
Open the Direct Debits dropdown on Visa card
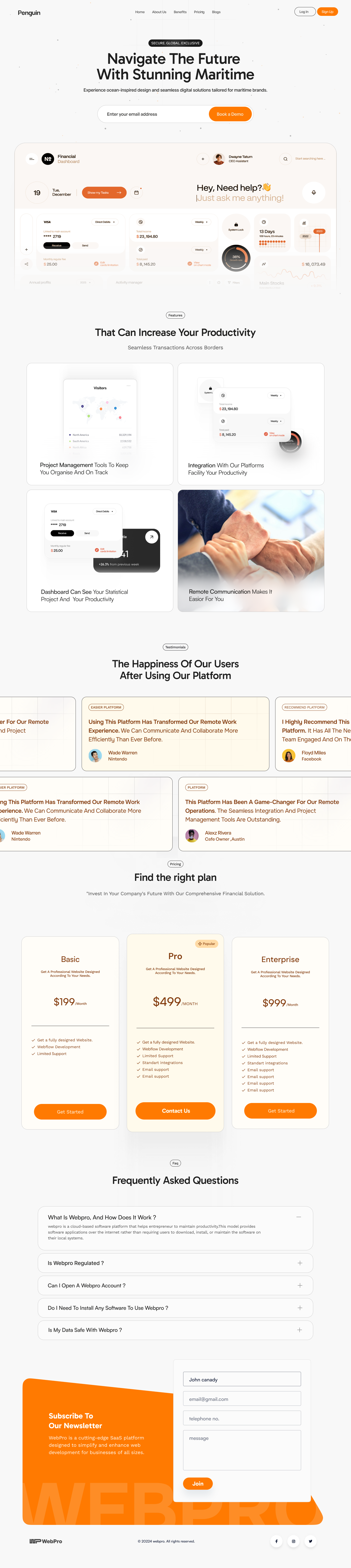[x=105, y=222]
